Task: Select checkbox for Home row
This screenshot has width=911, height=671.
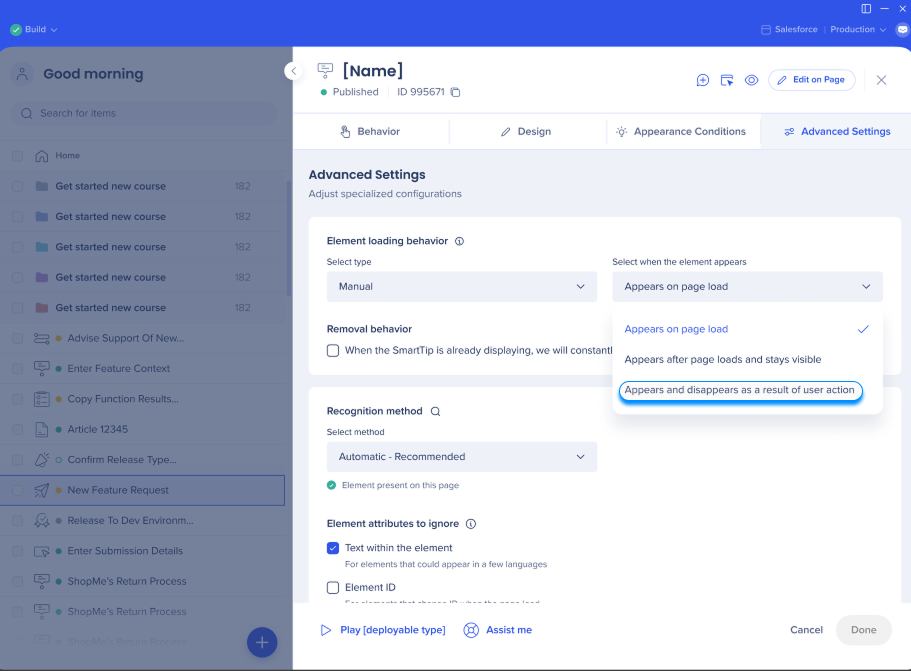Action: click(17, 156)
